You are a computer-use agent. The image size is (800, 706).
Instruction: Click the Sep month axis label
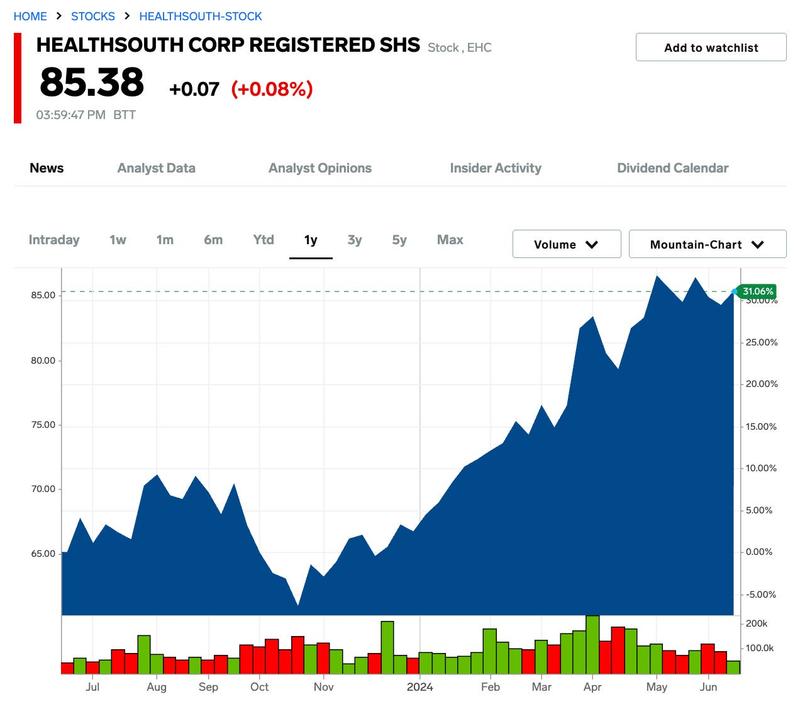click(x=208, y=687)
